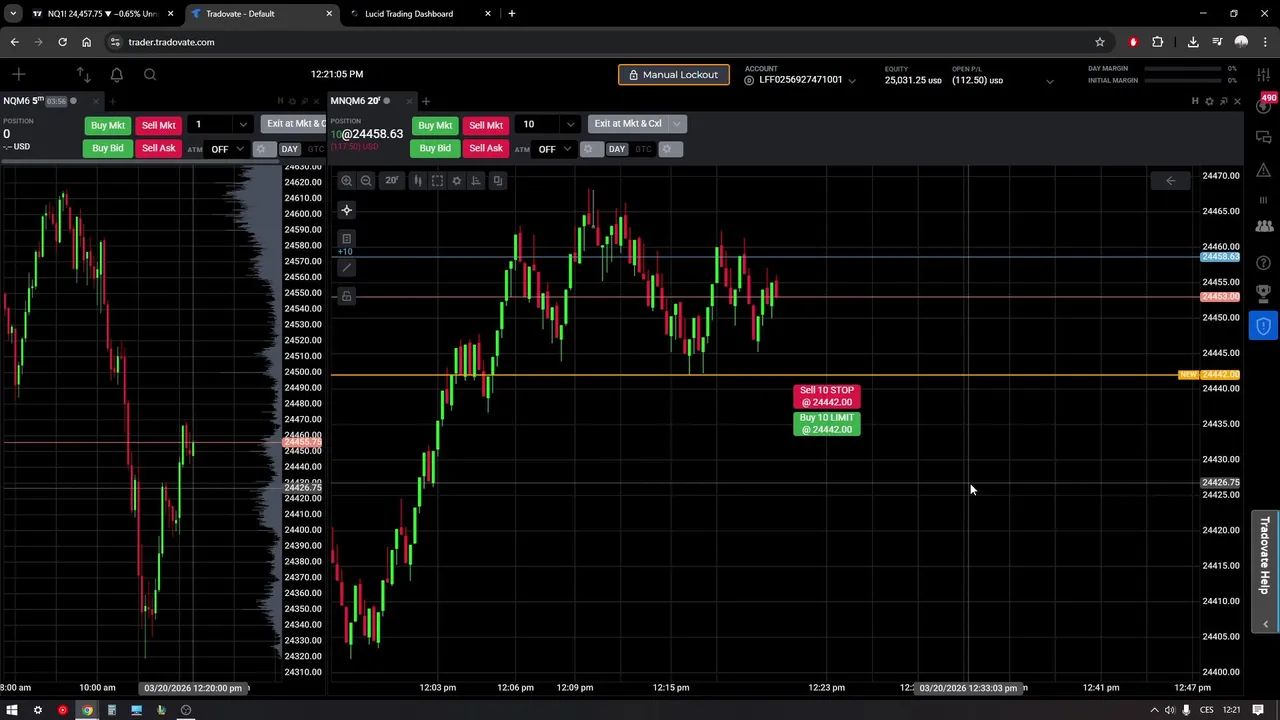Sell at market on MNQM6 panel
The image size is (1280, 720).
(x=486, y=125)
